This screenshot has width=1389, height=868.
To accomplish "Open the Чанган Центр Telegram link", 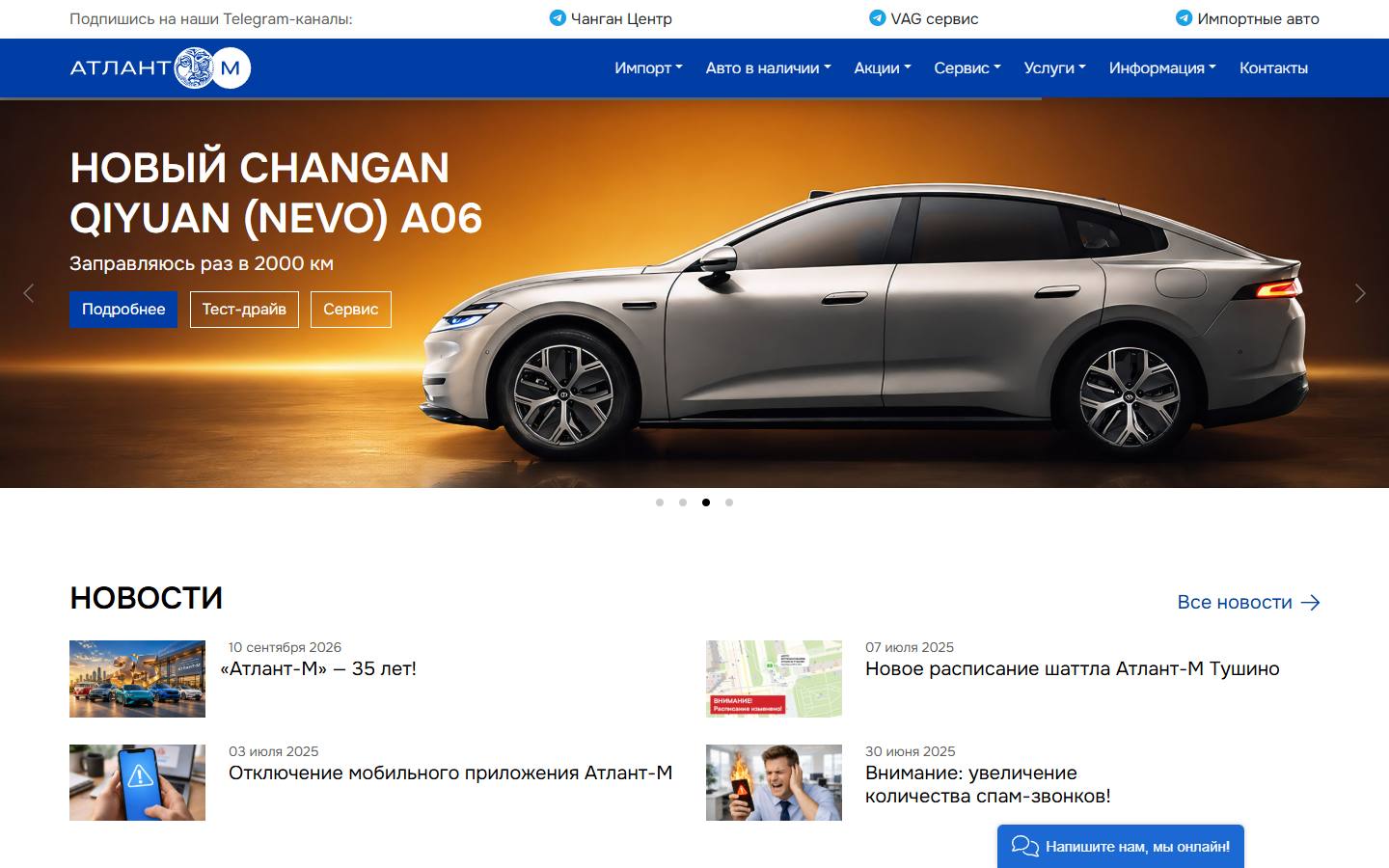I will (611, 18).
